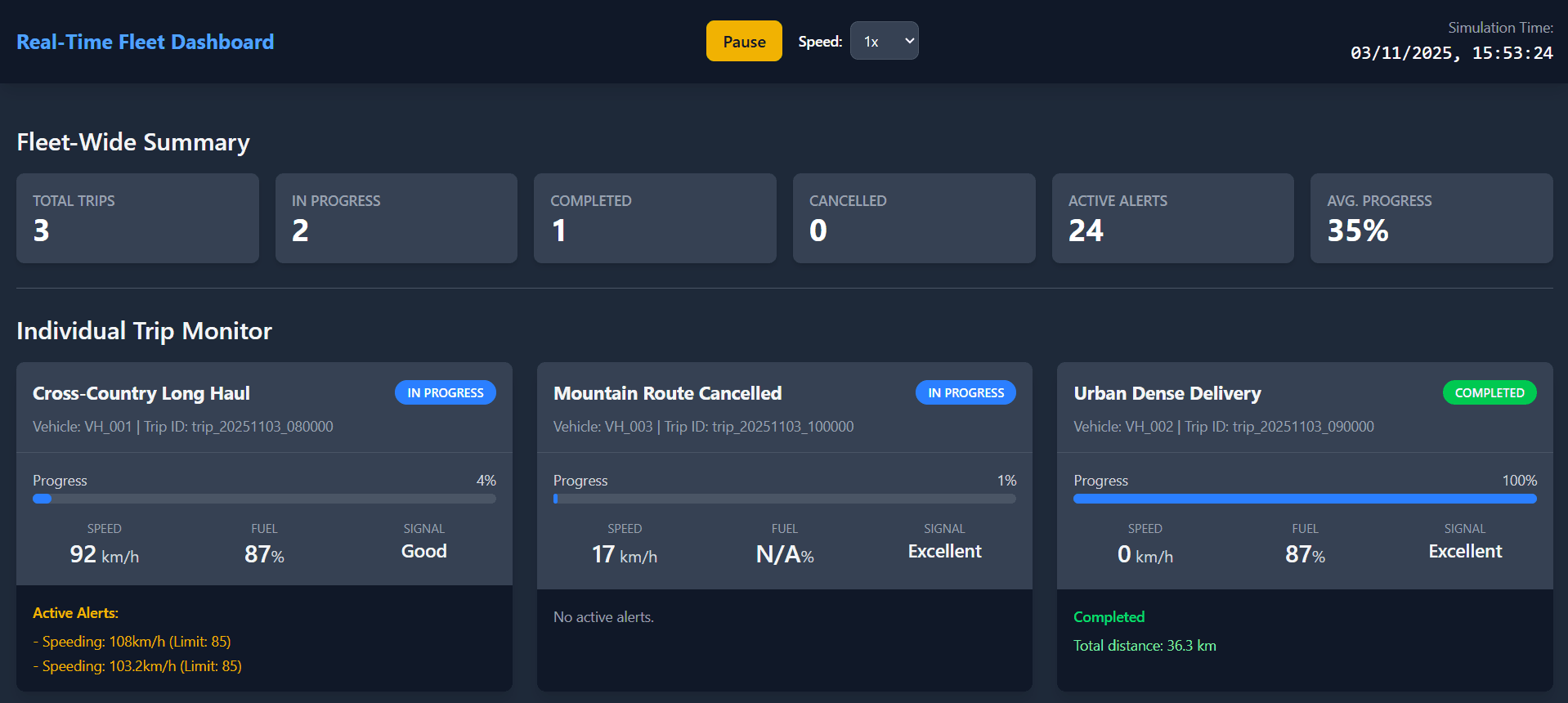Image resolution: width=1568 pixels, height=703 pixels.
Task: Click the N/A% fuel value
Action: click(785, 555)
